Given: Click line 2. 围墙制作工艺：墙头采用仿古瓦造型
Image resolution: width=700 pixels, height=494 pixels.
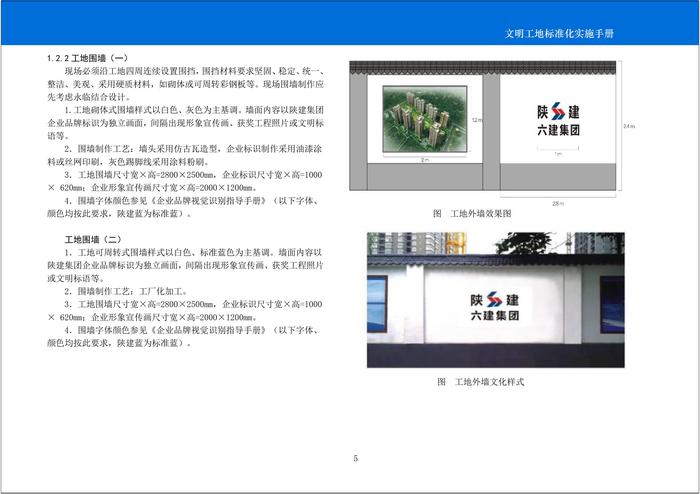Looking at the screenshot, I should 186,155.
